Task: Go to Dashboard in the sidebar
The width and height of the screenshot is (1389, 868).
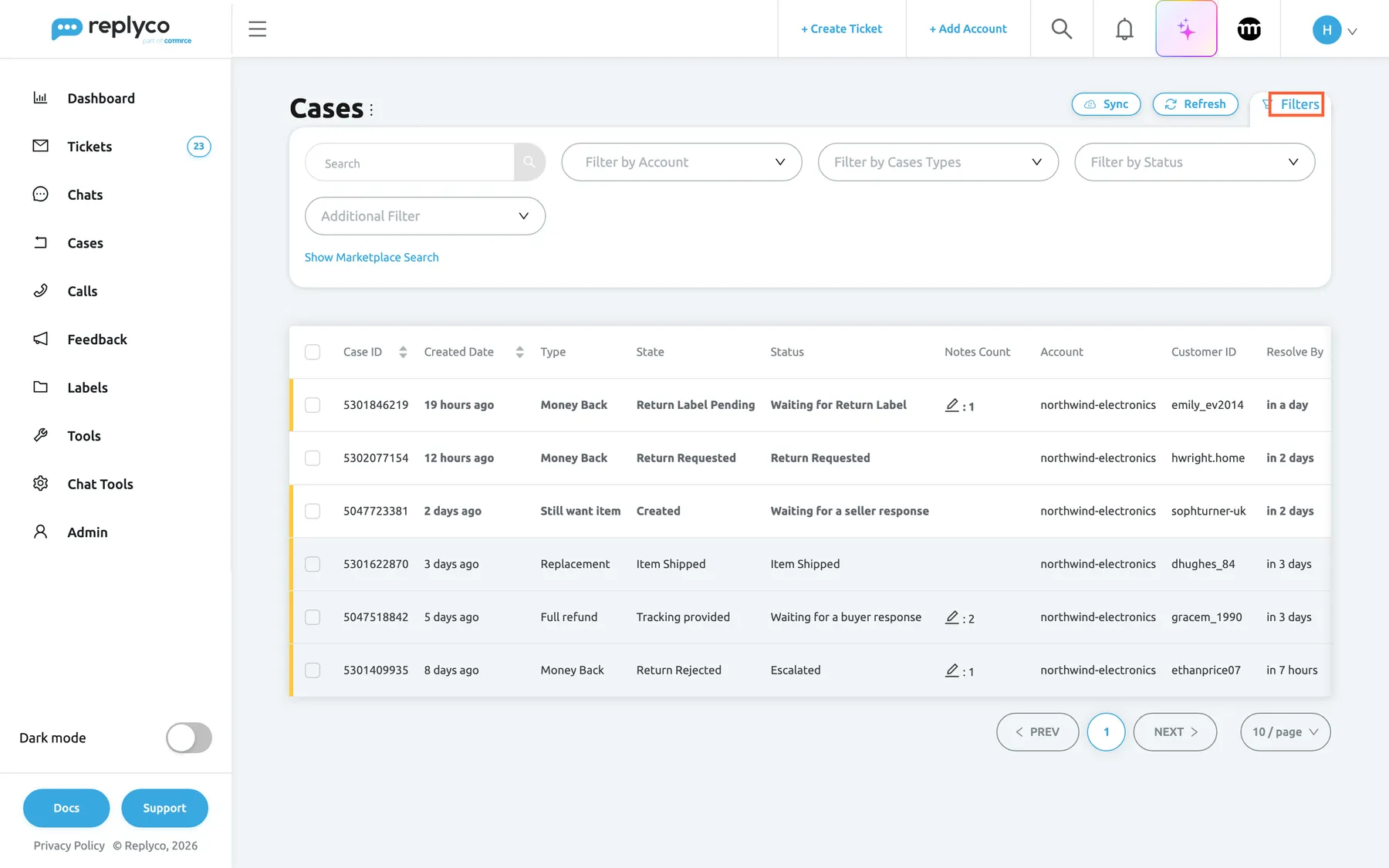Action: [x=101, y=98]
